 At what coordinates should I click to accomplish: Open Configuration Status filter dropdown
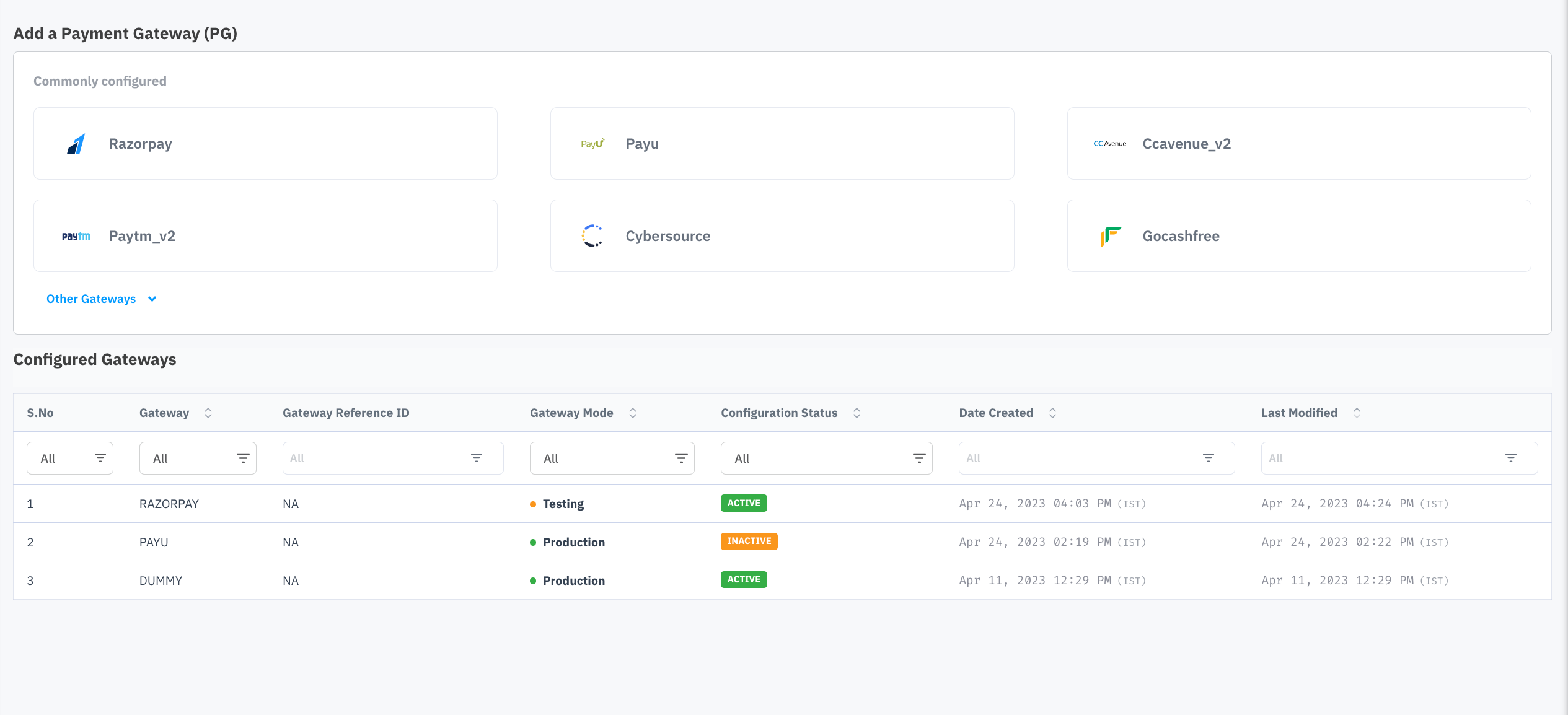[826, 458]
